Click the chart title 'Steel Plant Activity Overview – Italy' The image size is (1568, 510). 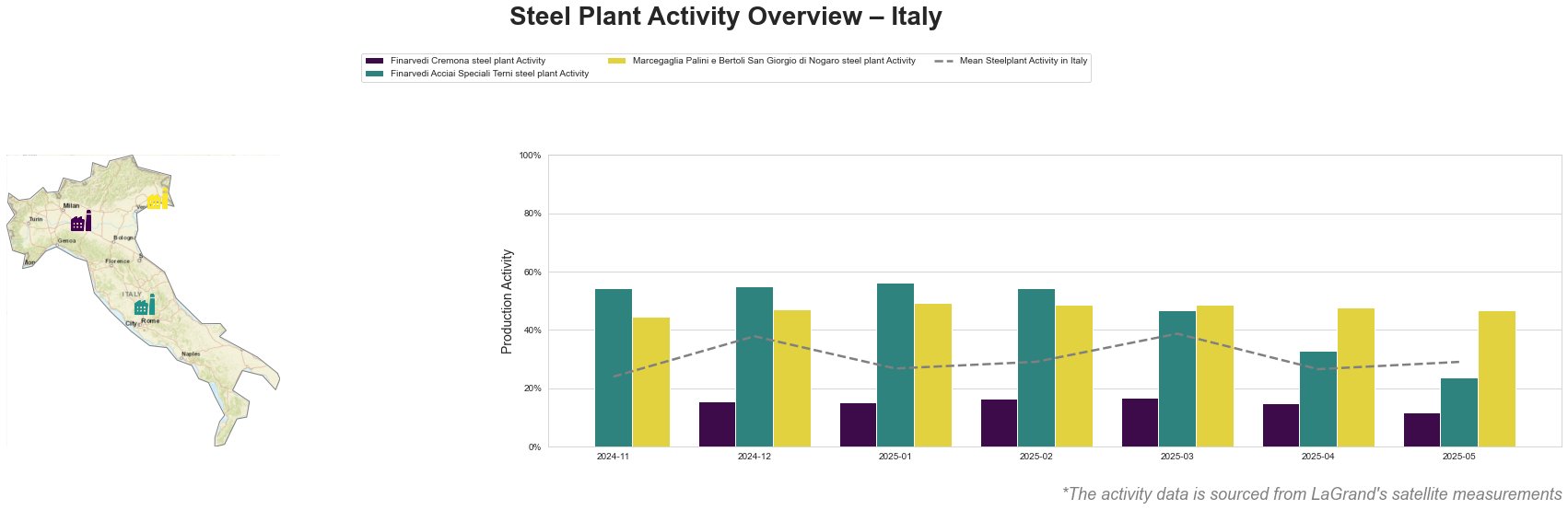pyautogui.click(x=726, y=17)
